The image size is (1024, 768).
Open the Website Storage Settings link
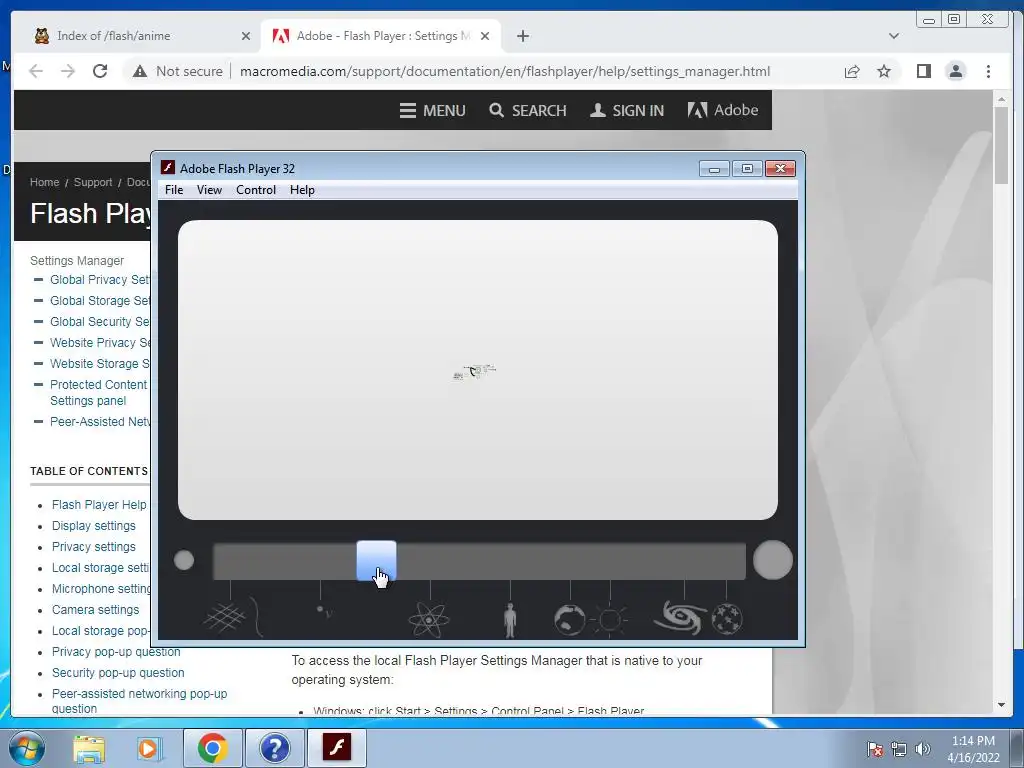pos(100,363)
